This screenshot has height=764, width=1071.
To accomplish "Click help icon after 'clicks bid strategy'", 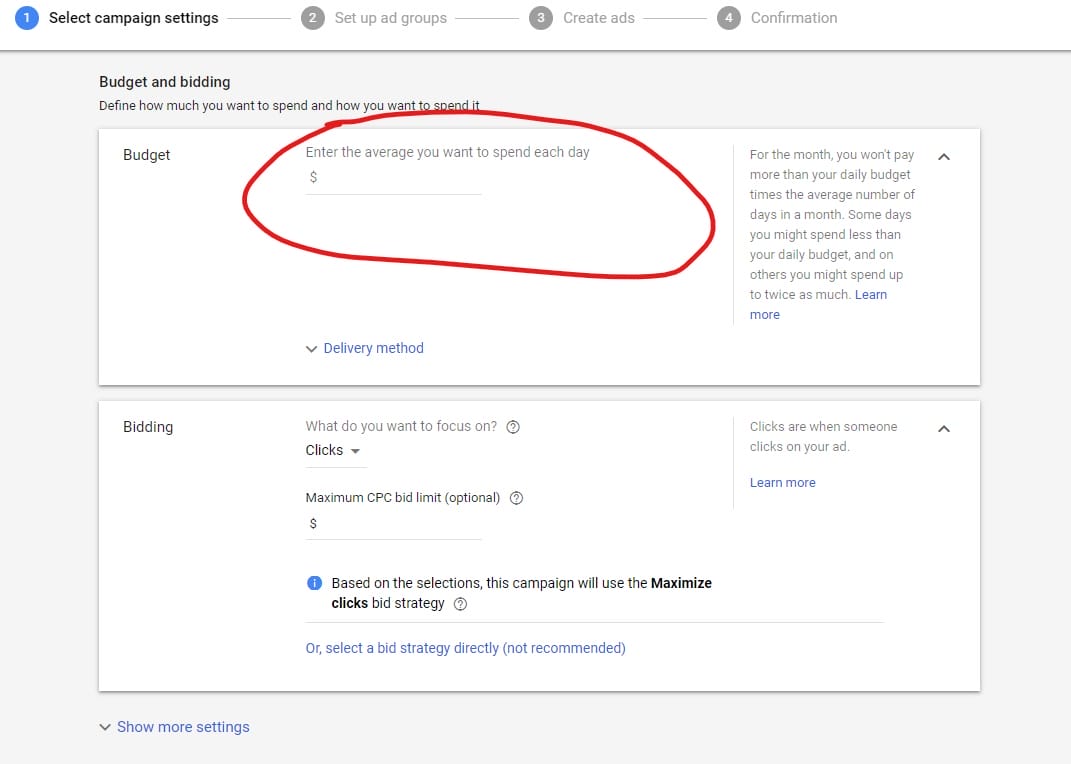I will (x=460, y=604).
